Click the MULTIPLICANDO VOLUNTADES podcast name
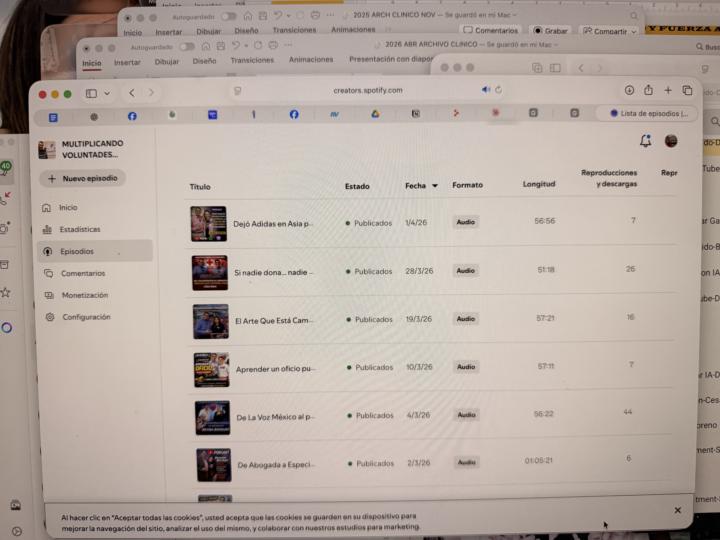 [92, 149]
